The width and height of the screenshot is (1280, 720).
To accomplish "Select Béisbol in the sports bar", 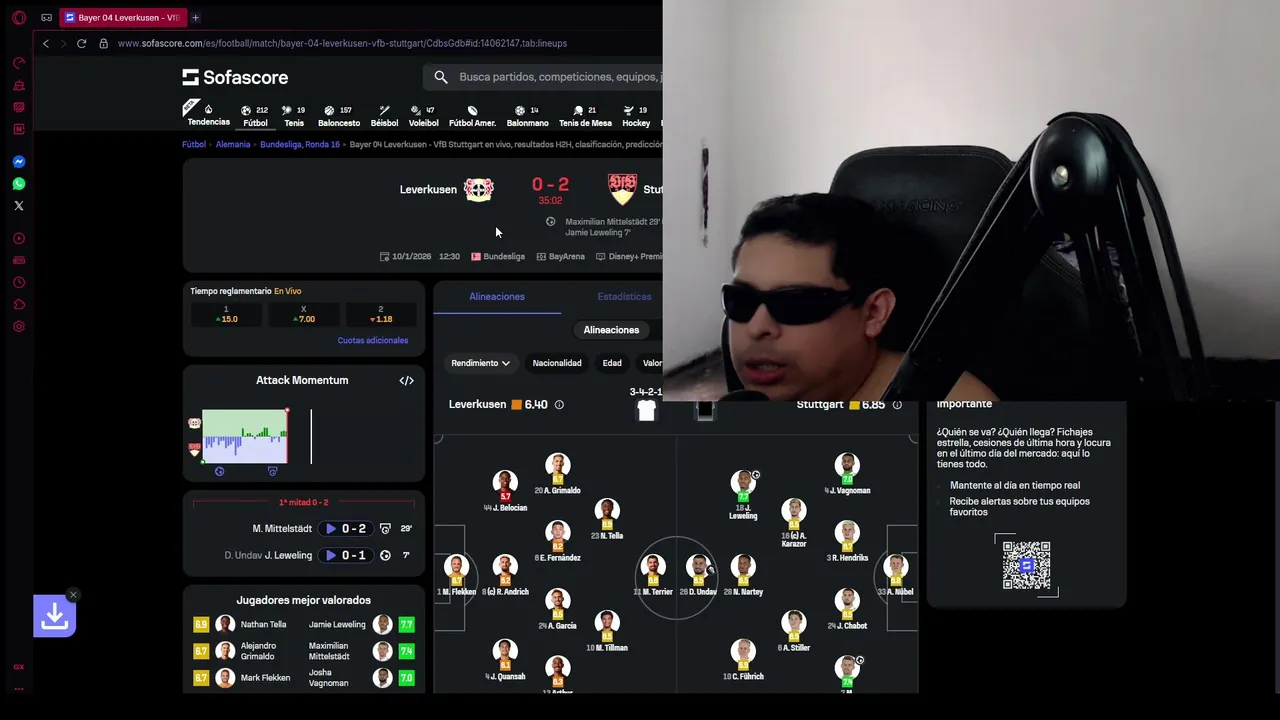I will pos(384,116).
